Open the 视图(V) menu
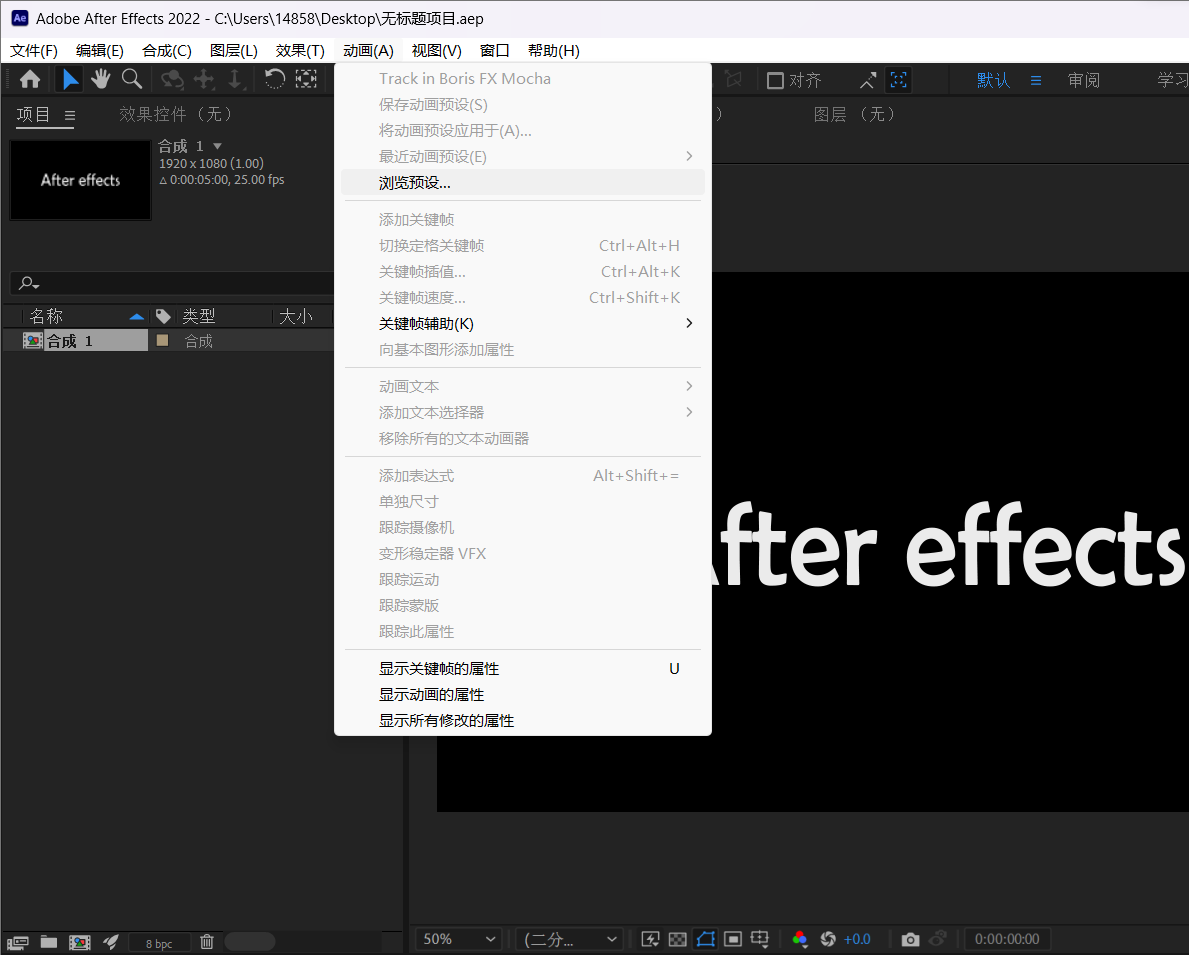Viewport: 1189px width, 955px height. point(437,51)
